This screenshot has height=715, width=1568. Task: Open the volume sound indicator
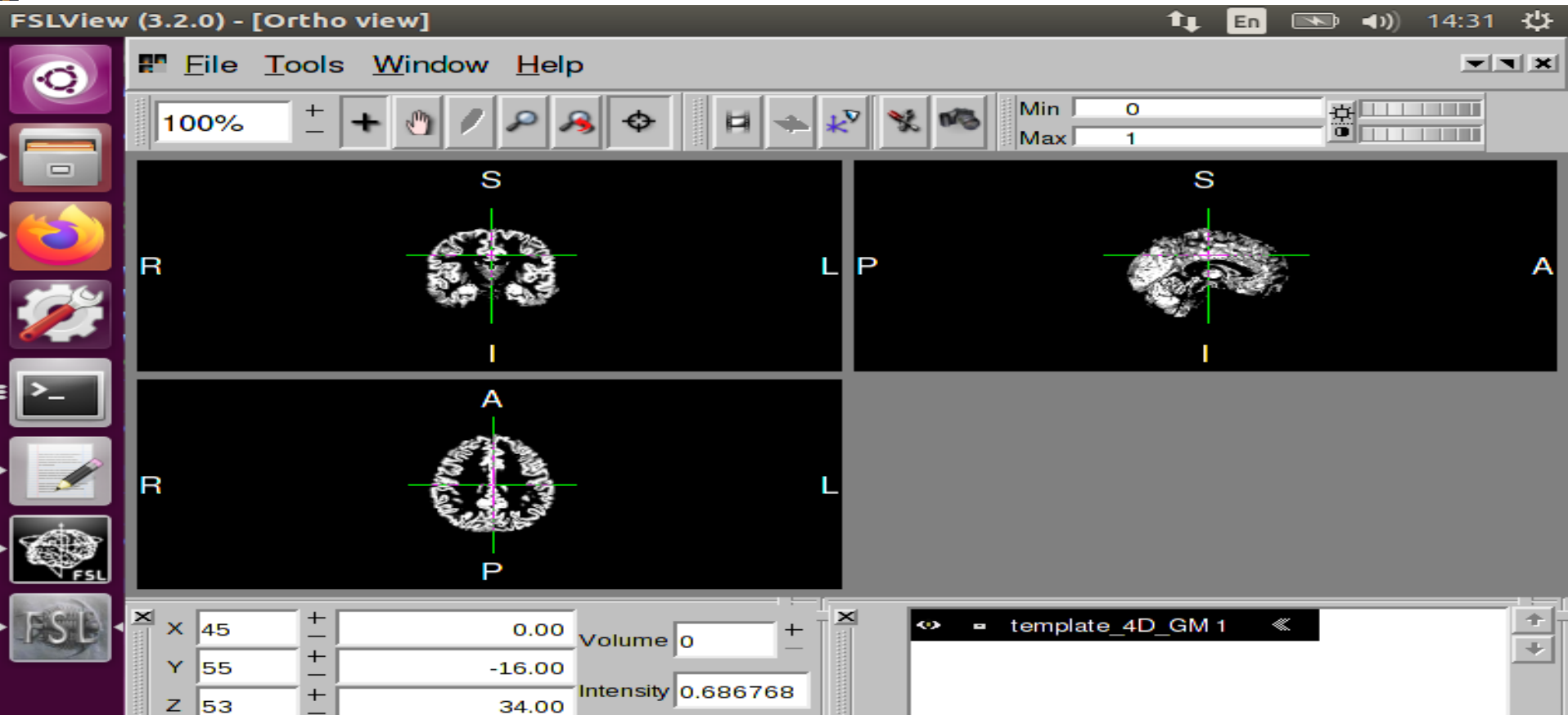pos(1381,20)
